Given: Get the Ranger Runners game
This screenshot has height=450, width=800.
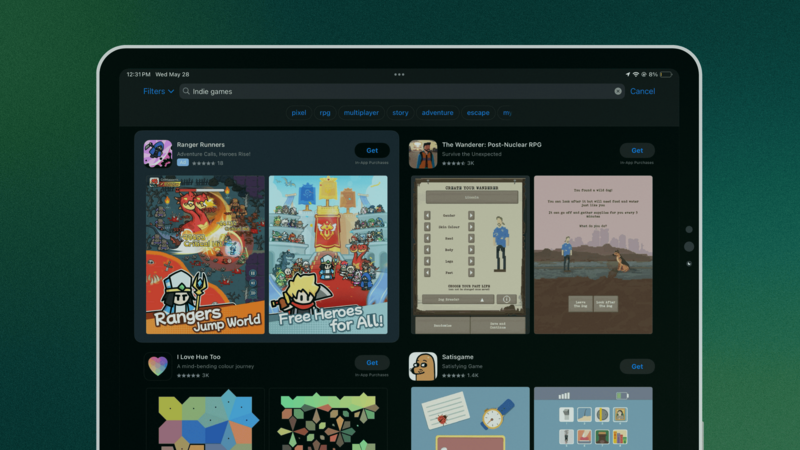Looking at the screenshot, I should [372, 151].
